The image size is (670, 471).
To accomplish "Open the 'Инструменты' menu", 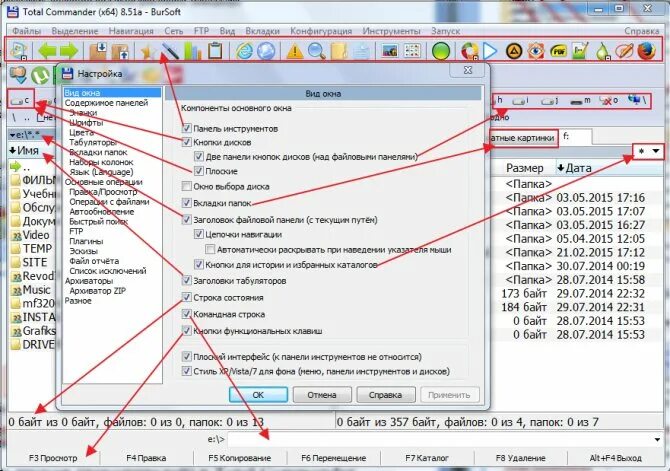I will [391, 31].
